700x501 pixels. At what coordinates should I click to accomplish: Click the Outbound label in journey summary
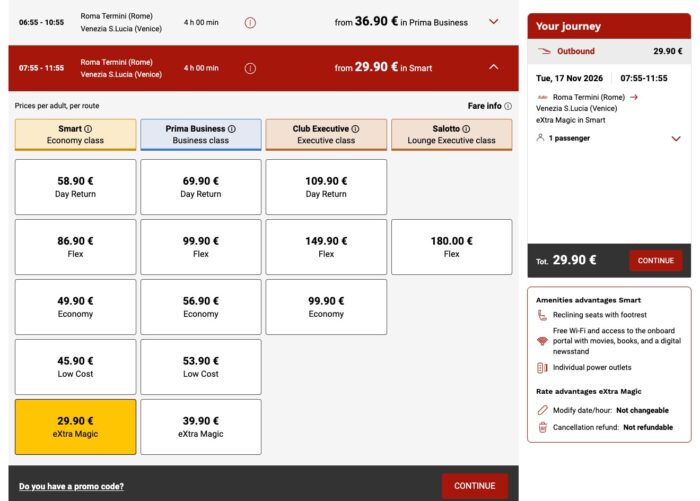coord(575,51)
